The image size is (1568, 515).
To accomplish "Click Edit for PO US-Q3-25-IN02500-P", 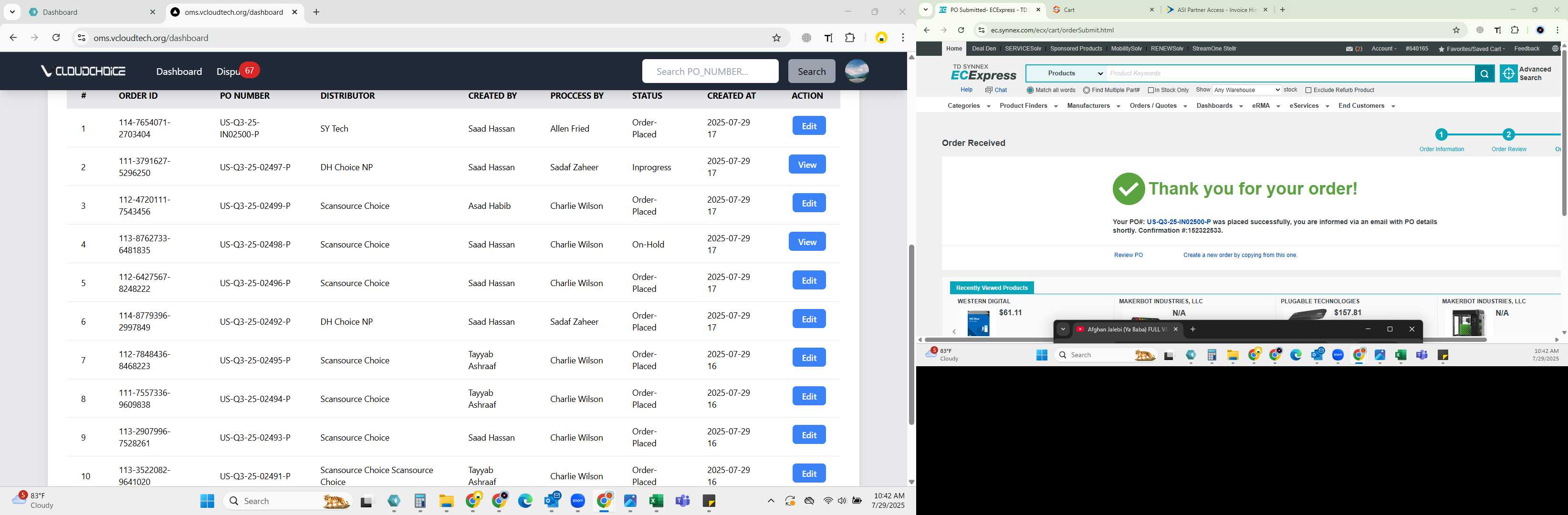I will pos(808,126).
